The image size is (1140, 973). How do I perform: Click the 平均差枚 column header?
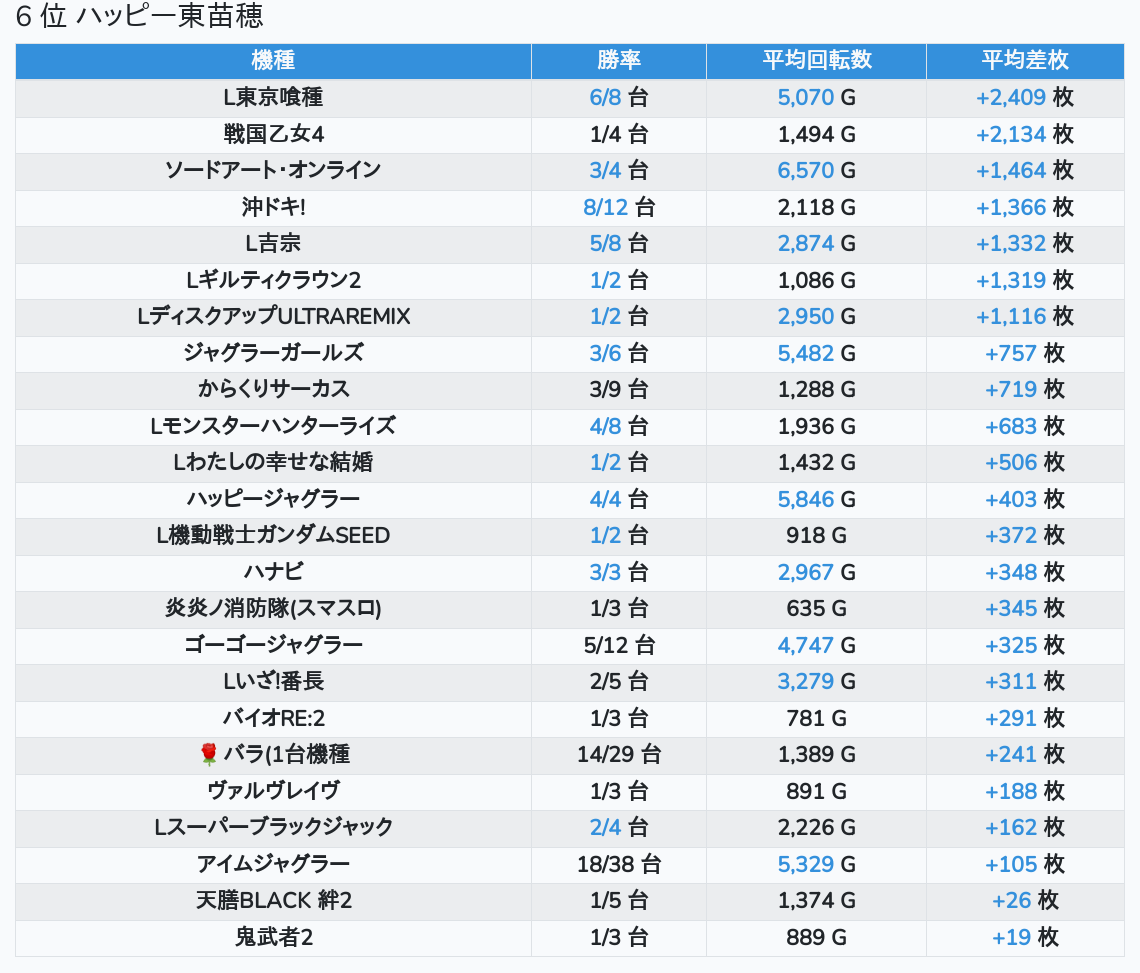coord(1025,60)
